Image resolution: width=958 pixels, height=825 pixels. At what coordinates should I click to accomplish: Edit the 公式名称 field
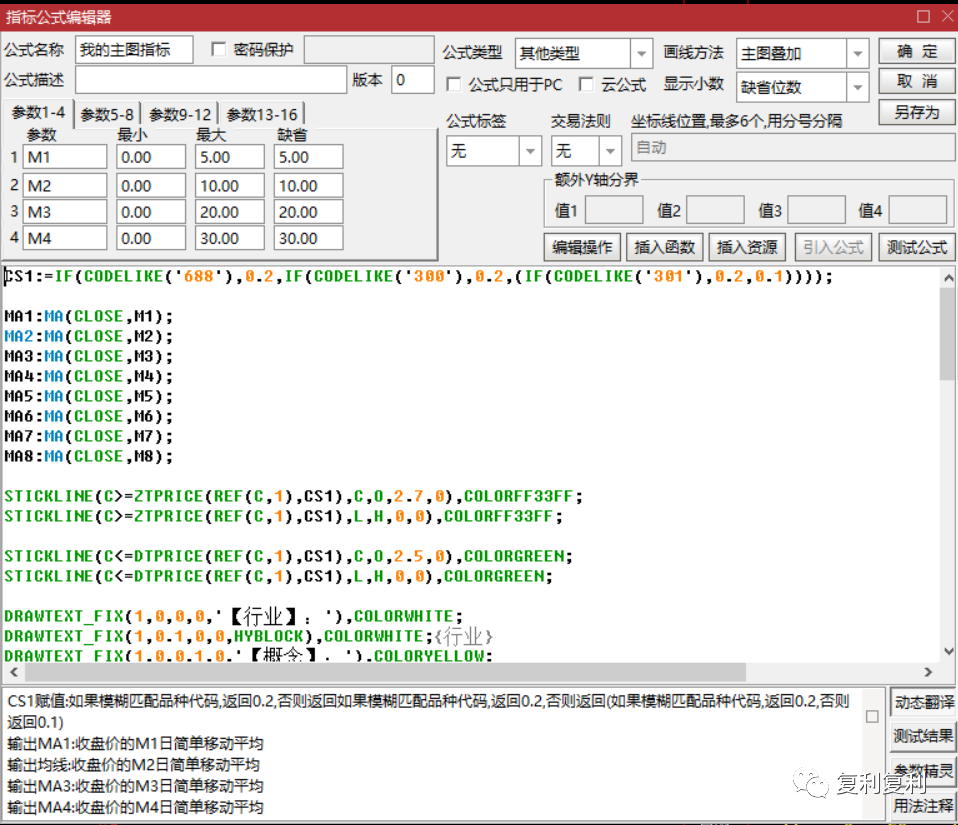coord(134,50)
